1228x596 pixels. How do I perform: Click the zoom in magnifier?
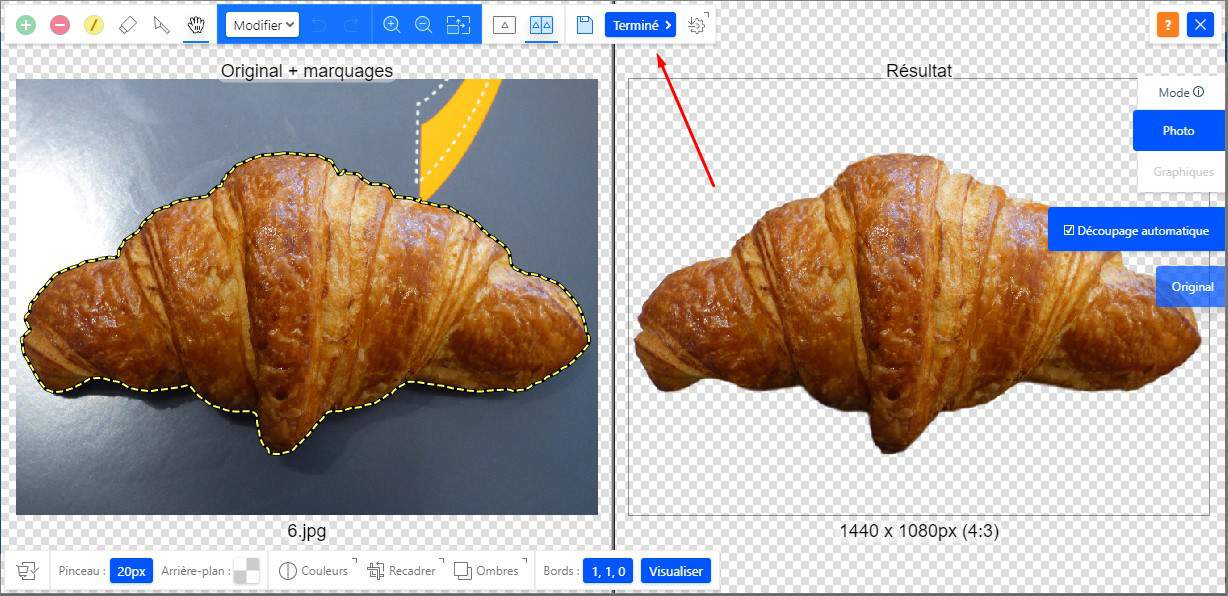point(392,25)
